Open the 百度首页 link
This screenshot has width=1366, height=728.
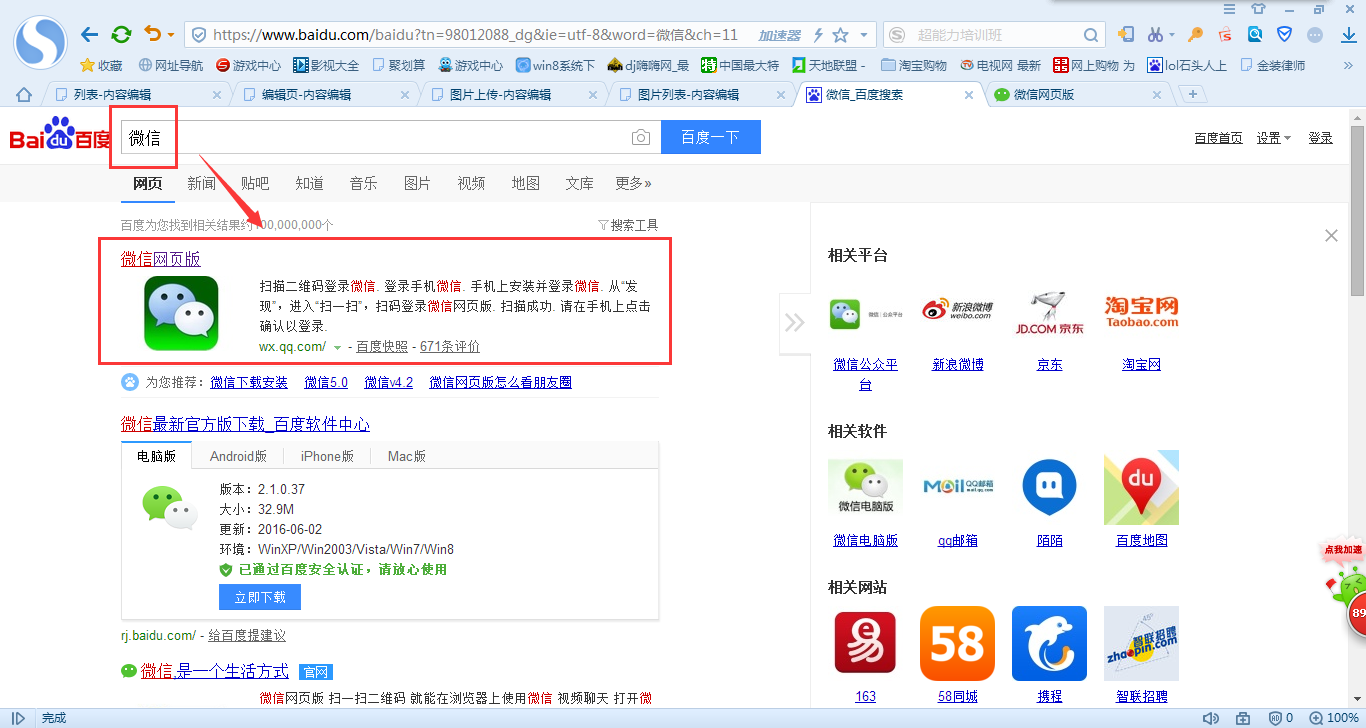(x=1218, y=138)
